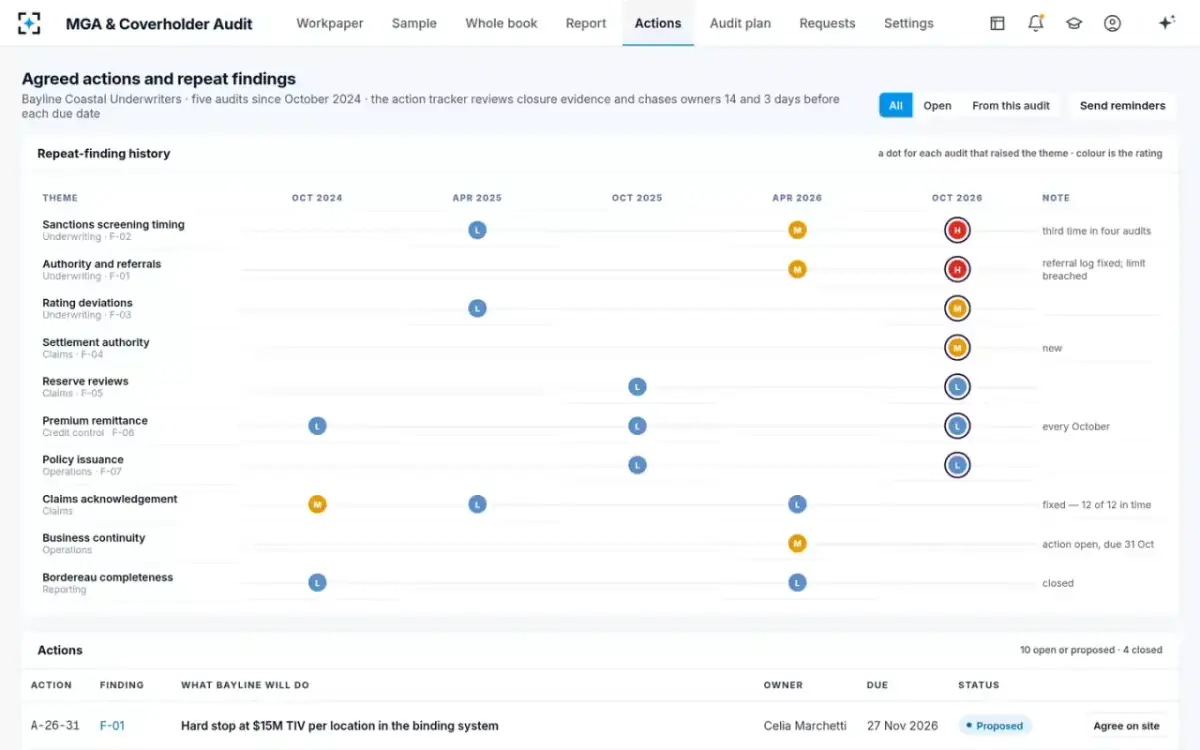The width and height of the screenshot is (1200, 750).
Task: Open the Report tab
Action: coord(586,23)
